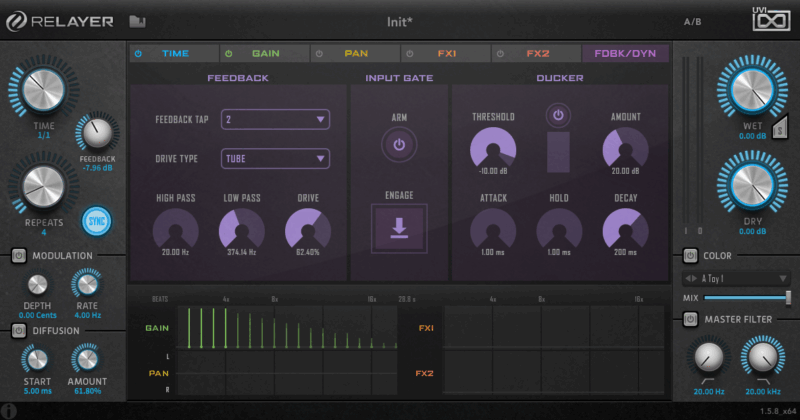The height and width of the screenshot is (420, 800).
Task: Enable the Modulation section power toggle
Action: [18, 256]
